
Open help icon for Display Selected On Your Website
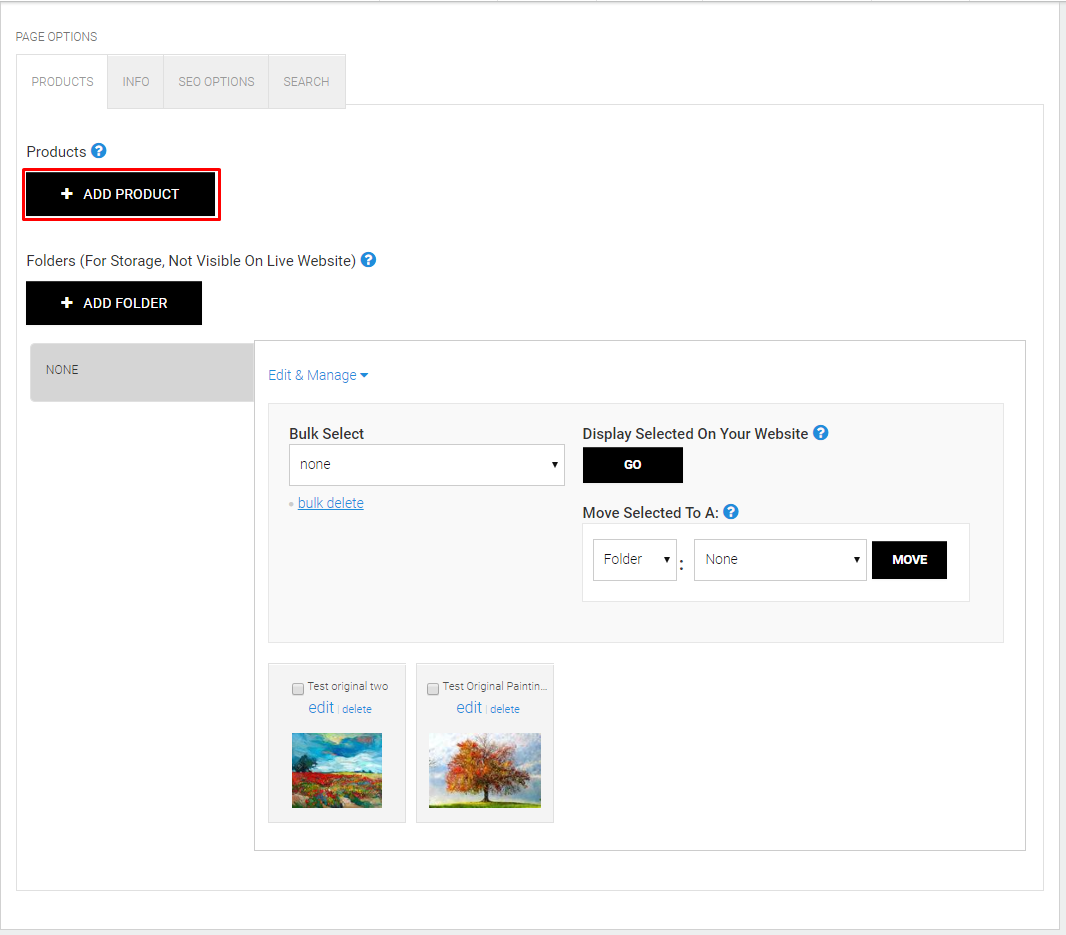tap(821, 433)
